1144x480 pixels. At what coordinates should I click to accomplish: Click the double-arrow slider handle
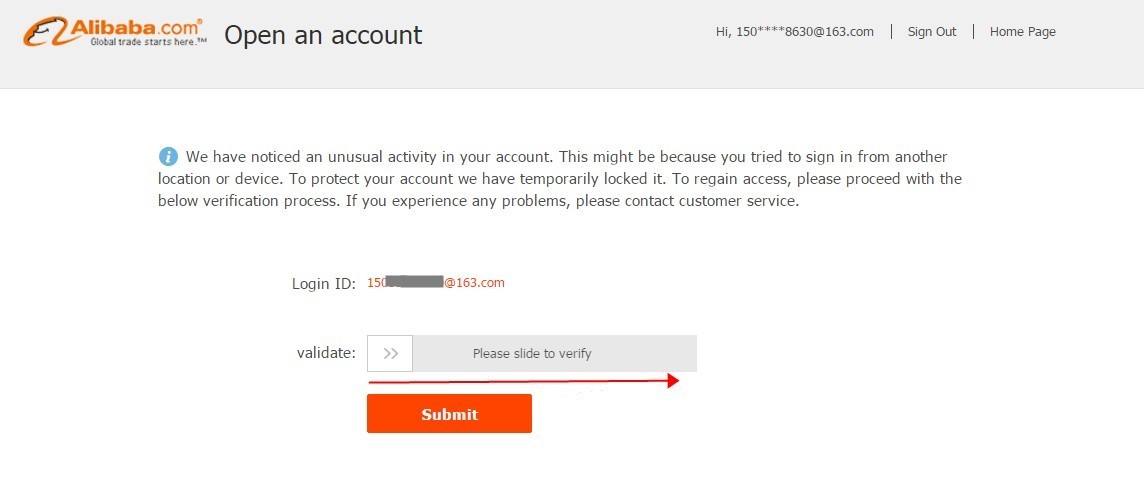coord(390,353)
